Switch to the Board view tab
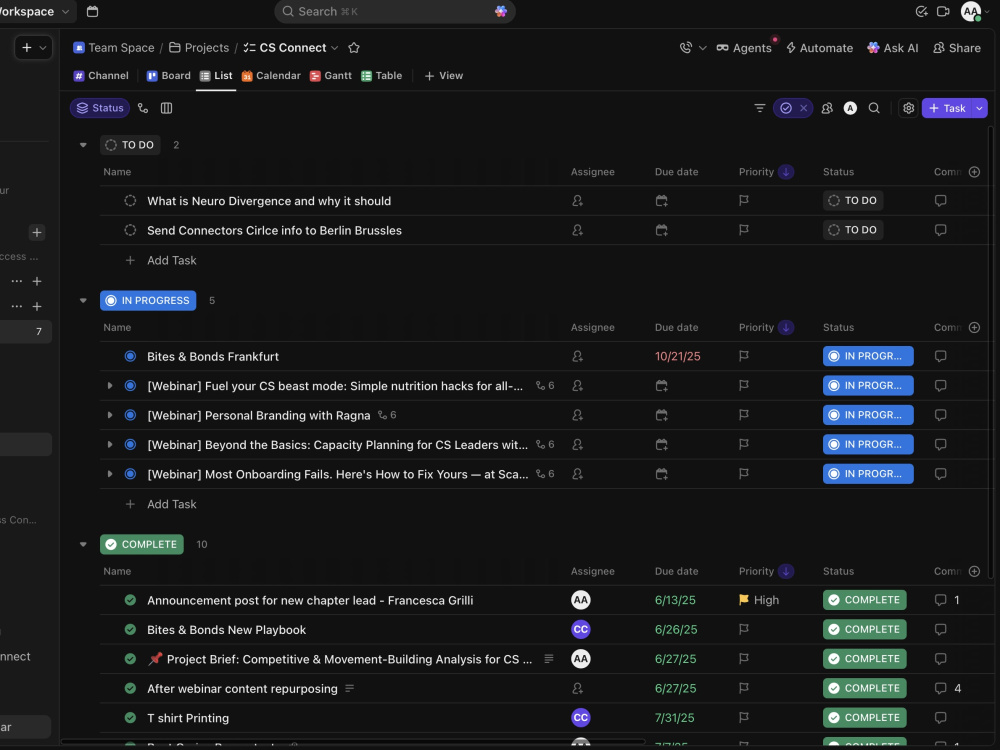Image resolution: width=1000 pixels, height=750 pixels. pos(169,76)
